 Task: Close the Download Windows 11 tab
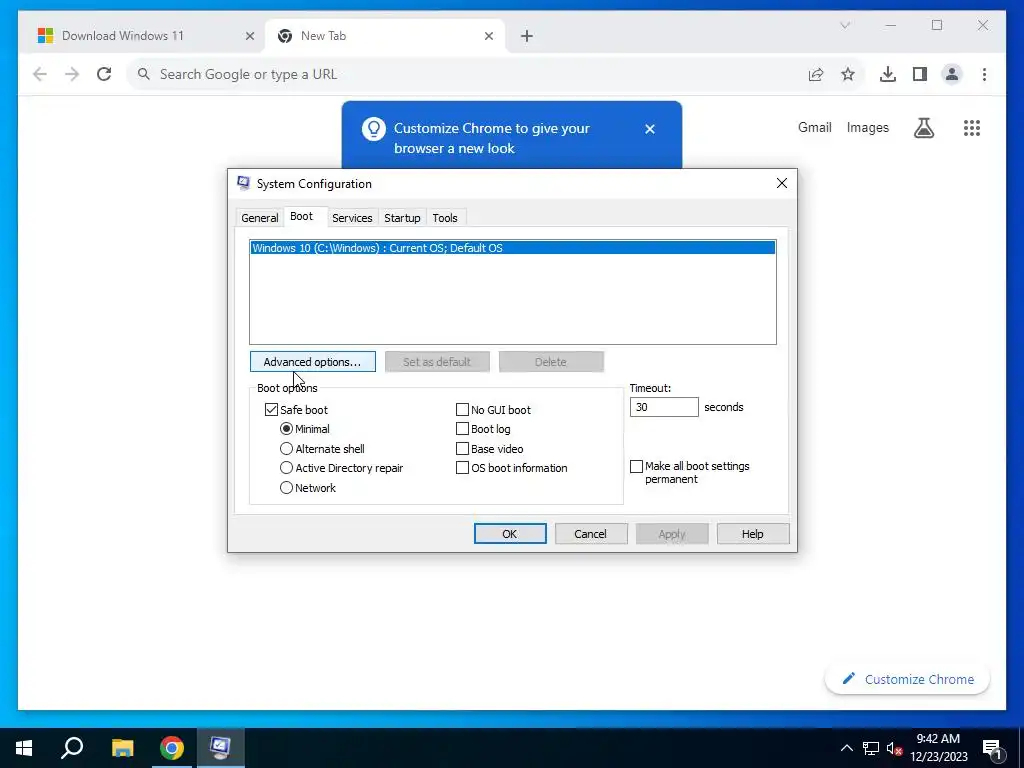pos(249,36)
